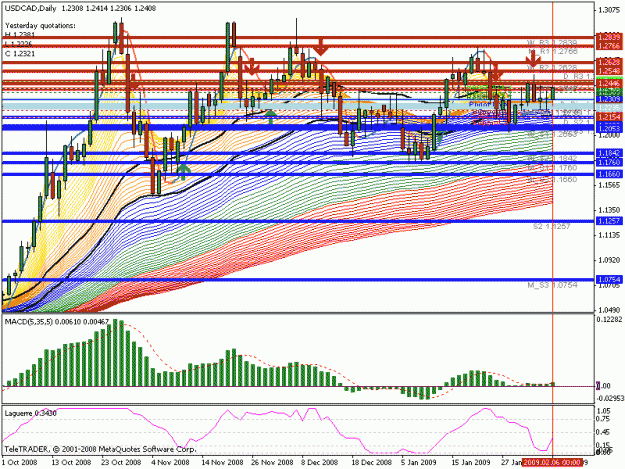The height and width of the screenshot is (469, 625).
Task: Click the highlighted 2009.02.06 00:00 date marker
Action: point(552,462)
